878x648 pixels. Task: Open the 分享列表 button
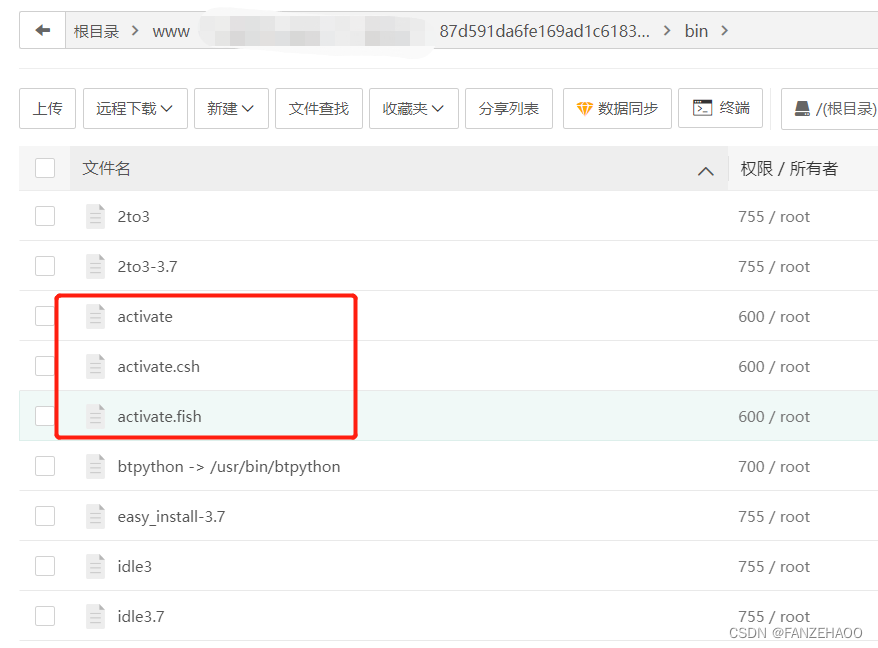click(x=508, y=109)
